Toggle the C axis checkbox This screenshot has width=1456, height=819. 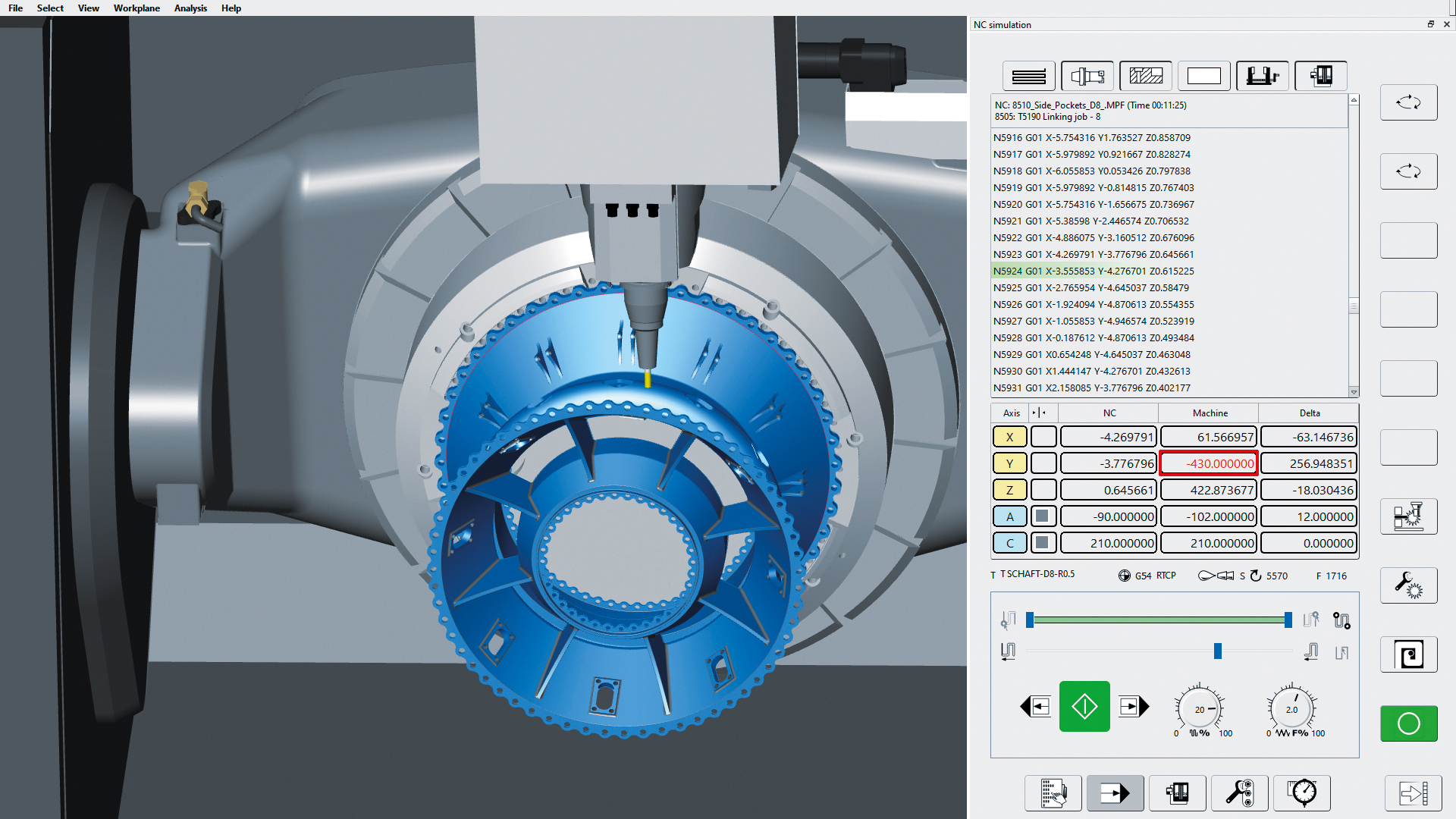click(1043, 543)
